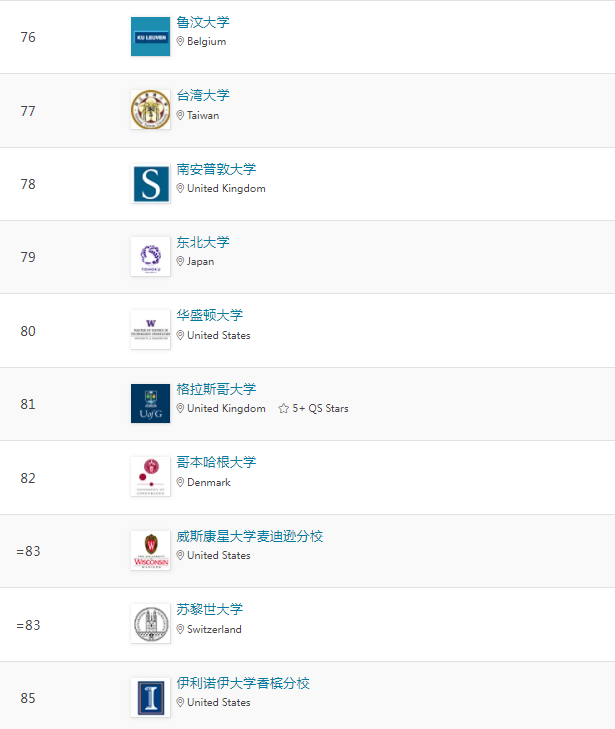Open the 东北大学 link
The height and width of the screenshot is (729, 615).
click(x=203, y=242)
